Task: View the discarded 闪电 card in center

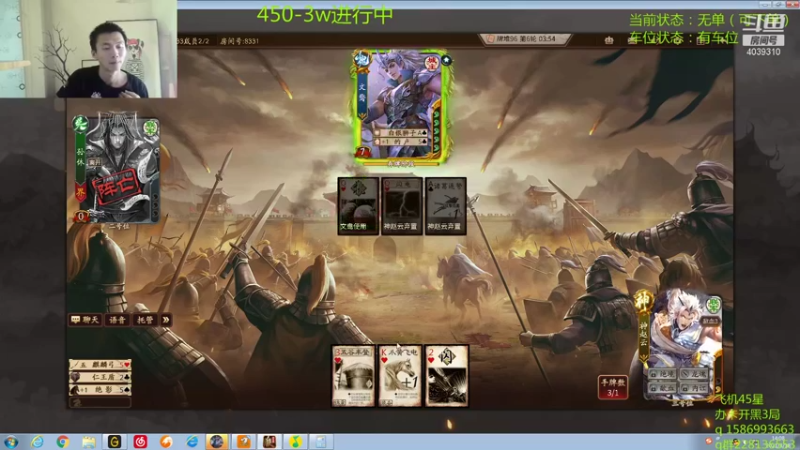Action: [x=402, y=206]
